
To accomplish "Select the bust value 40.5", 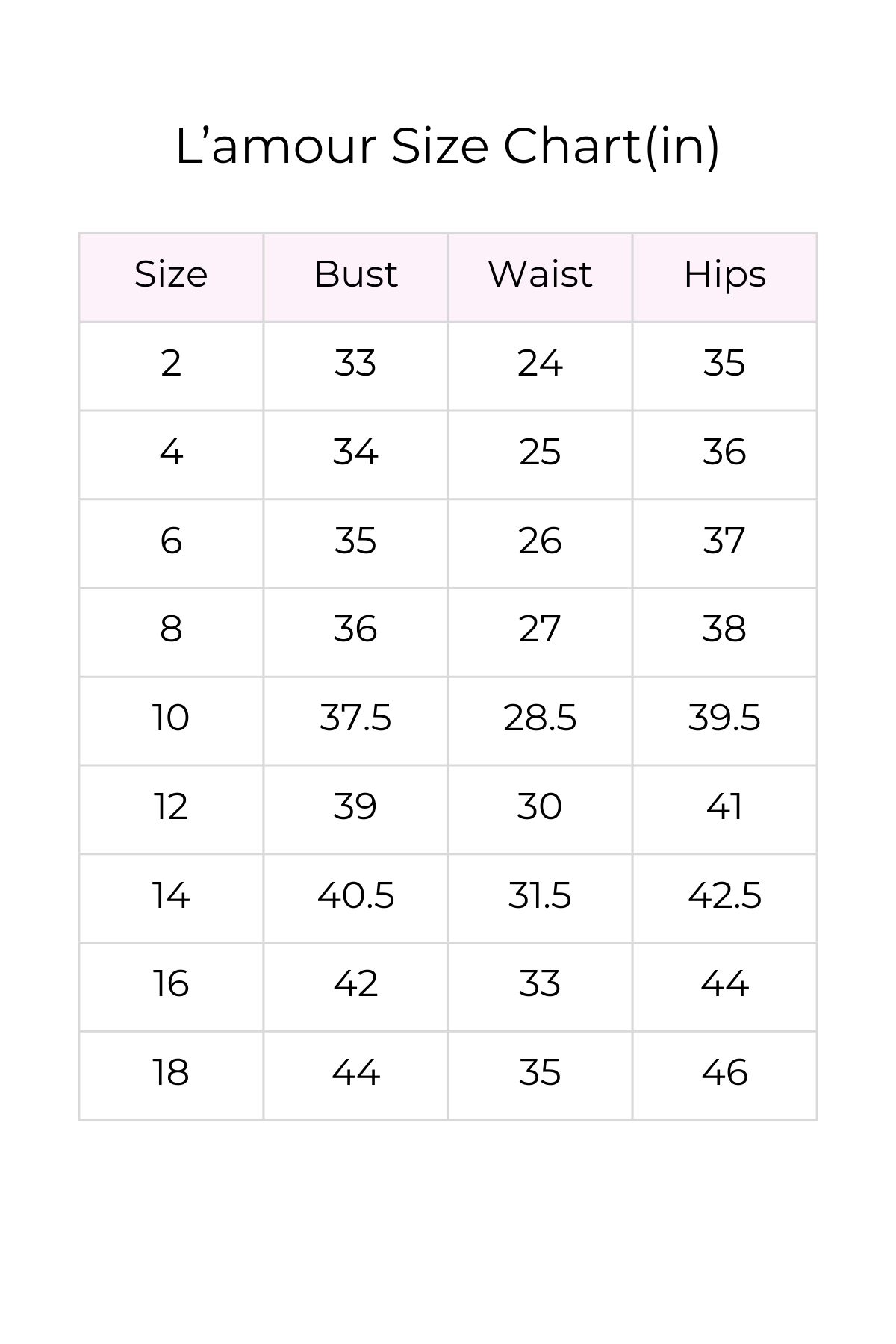I will tap(355, 895).
